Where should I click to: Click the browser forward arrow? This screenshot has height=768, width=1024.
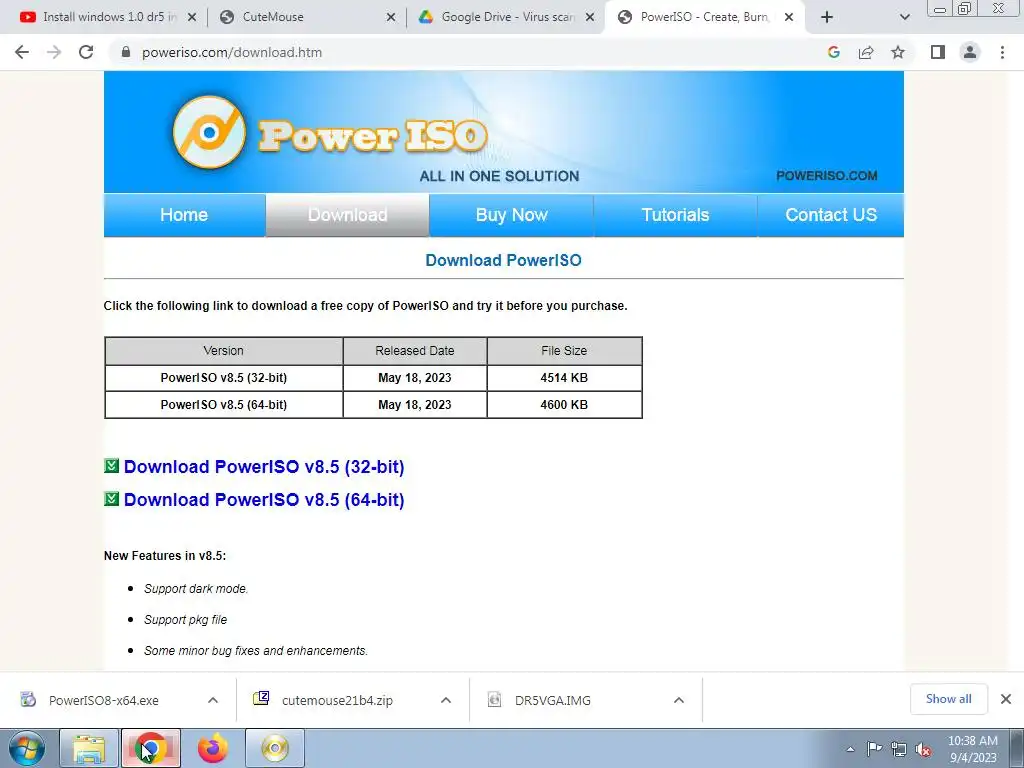pos(54,52)
